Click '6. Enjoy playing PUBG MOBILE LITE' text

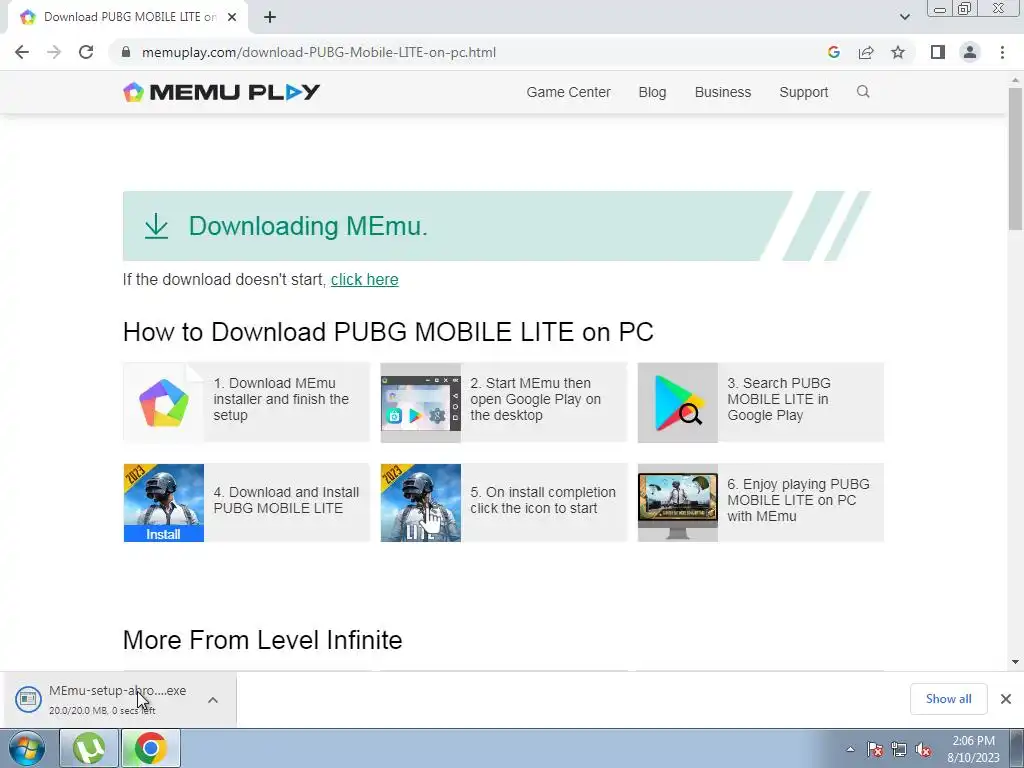[798, 500]
